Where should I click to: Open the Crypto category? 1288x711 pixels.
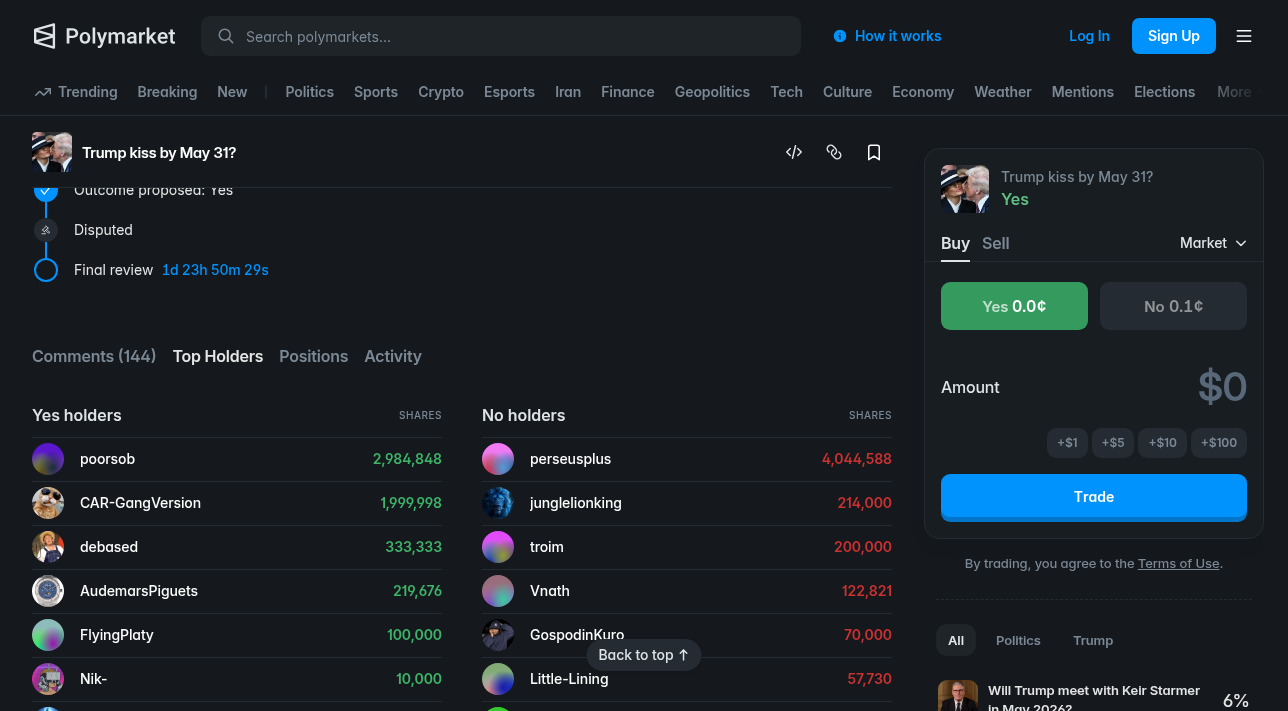(441, 92)
